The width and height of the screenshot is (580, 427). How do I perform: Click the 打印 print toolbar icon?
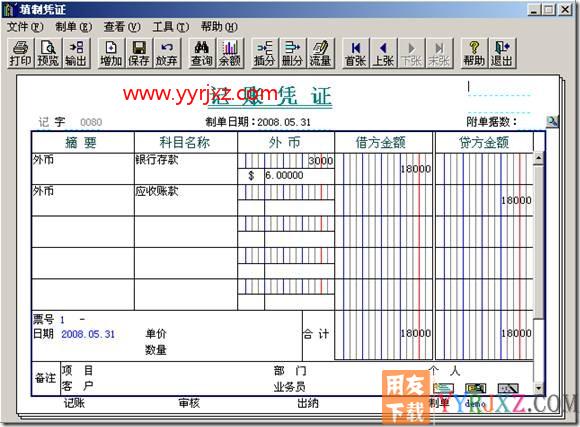tap(20, 53)
